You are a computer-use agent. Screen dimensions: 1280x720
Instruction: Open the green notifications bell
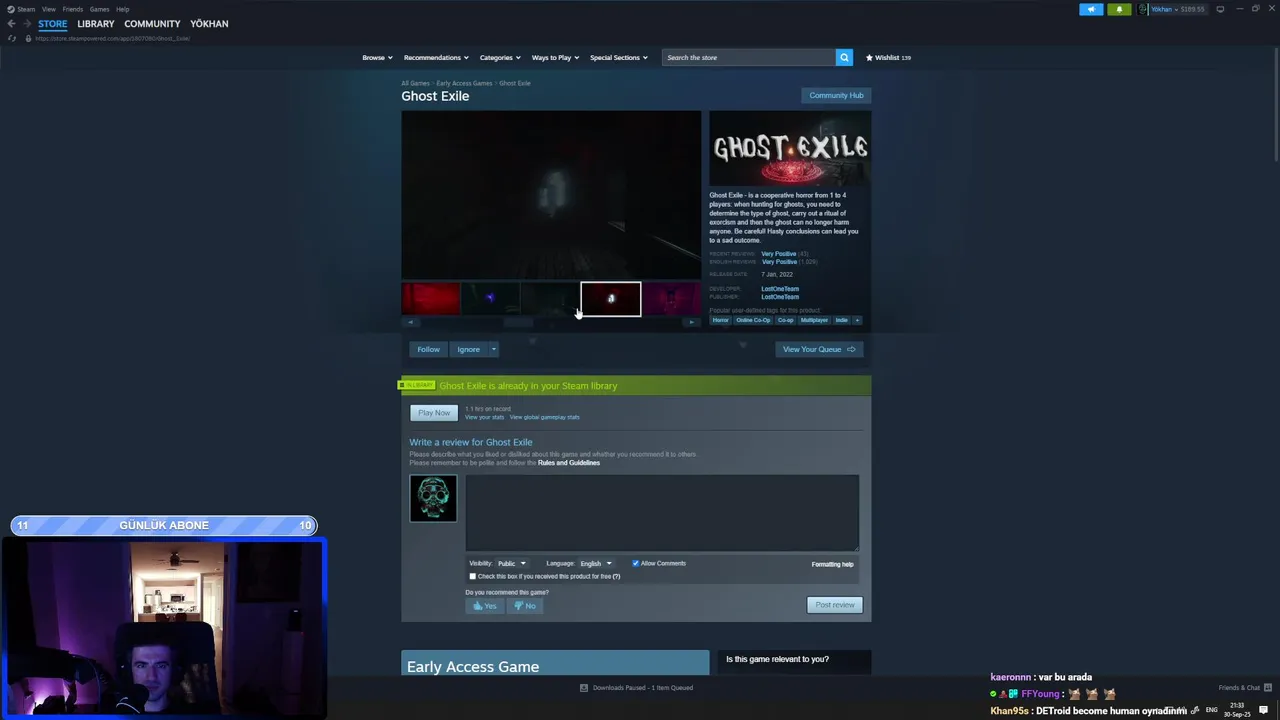[x=1119, y=9]
